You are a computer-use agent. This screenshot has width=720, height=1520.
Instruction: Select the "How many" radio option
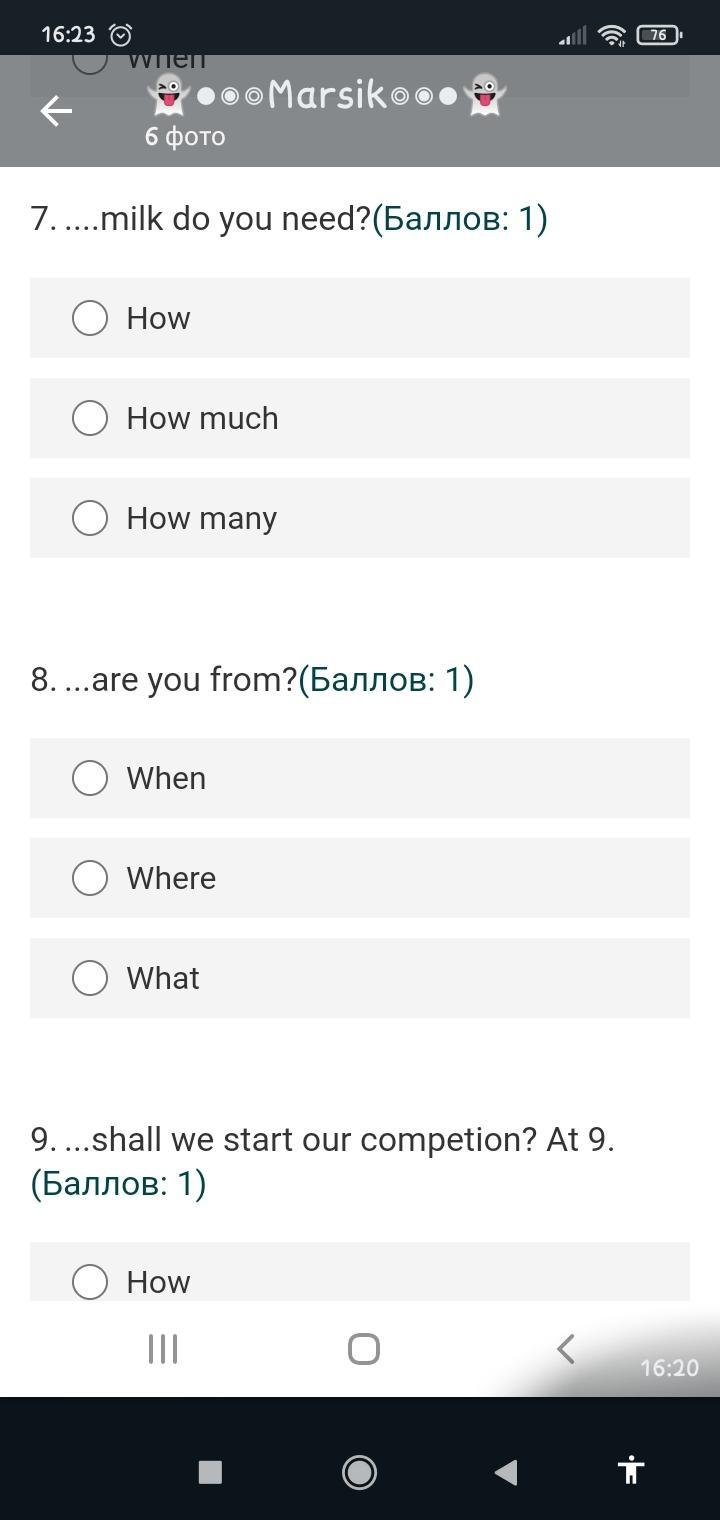(x=90, y=518)
